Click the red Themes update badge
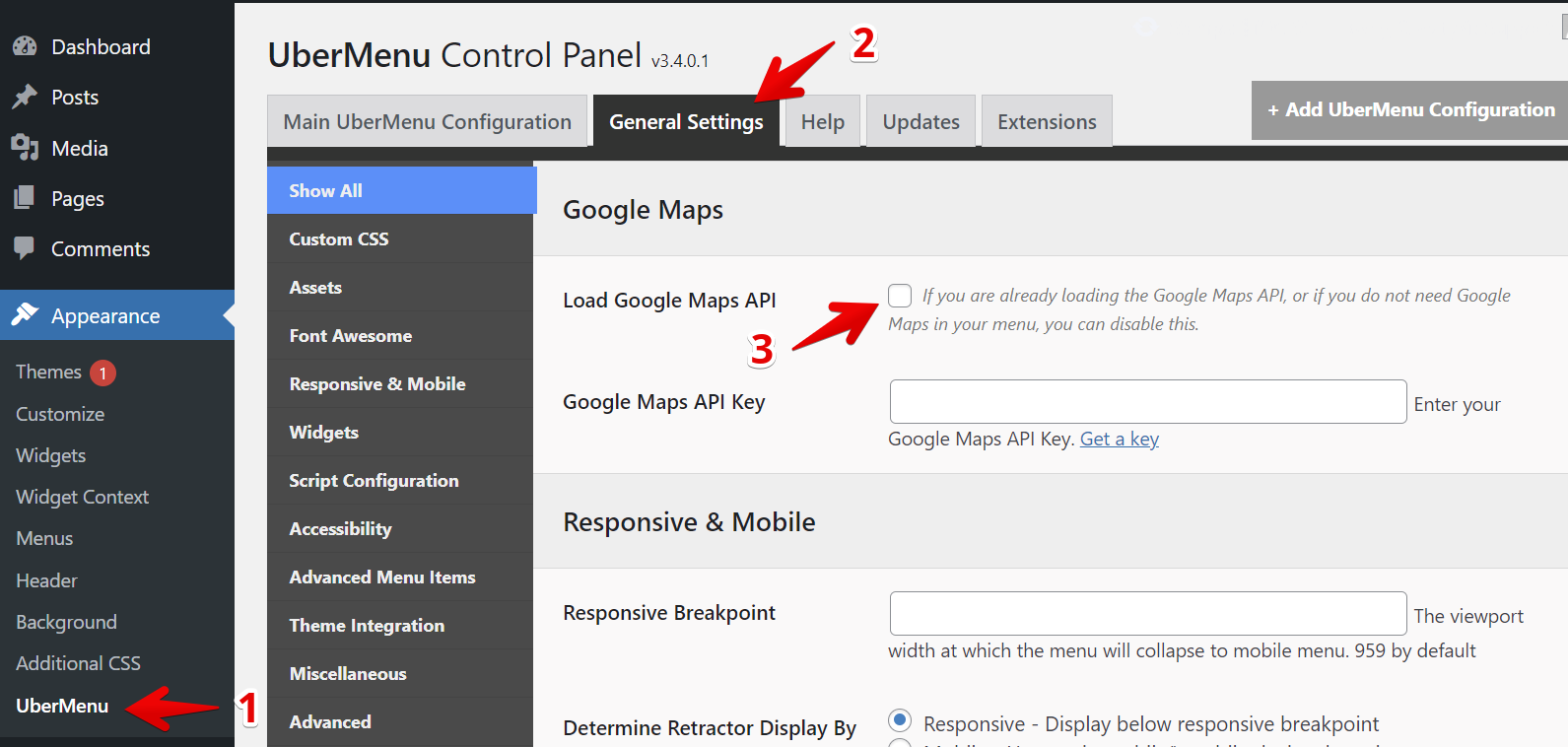The height and width of the screenshot is (747, 1568). tap(102, 373)
